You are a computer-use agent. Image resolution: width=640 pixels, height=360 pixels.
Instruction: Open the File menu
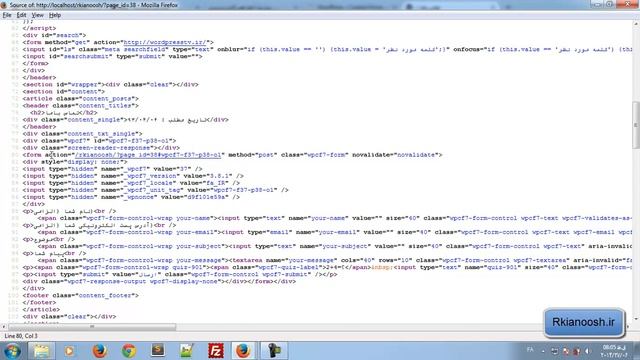7,15
